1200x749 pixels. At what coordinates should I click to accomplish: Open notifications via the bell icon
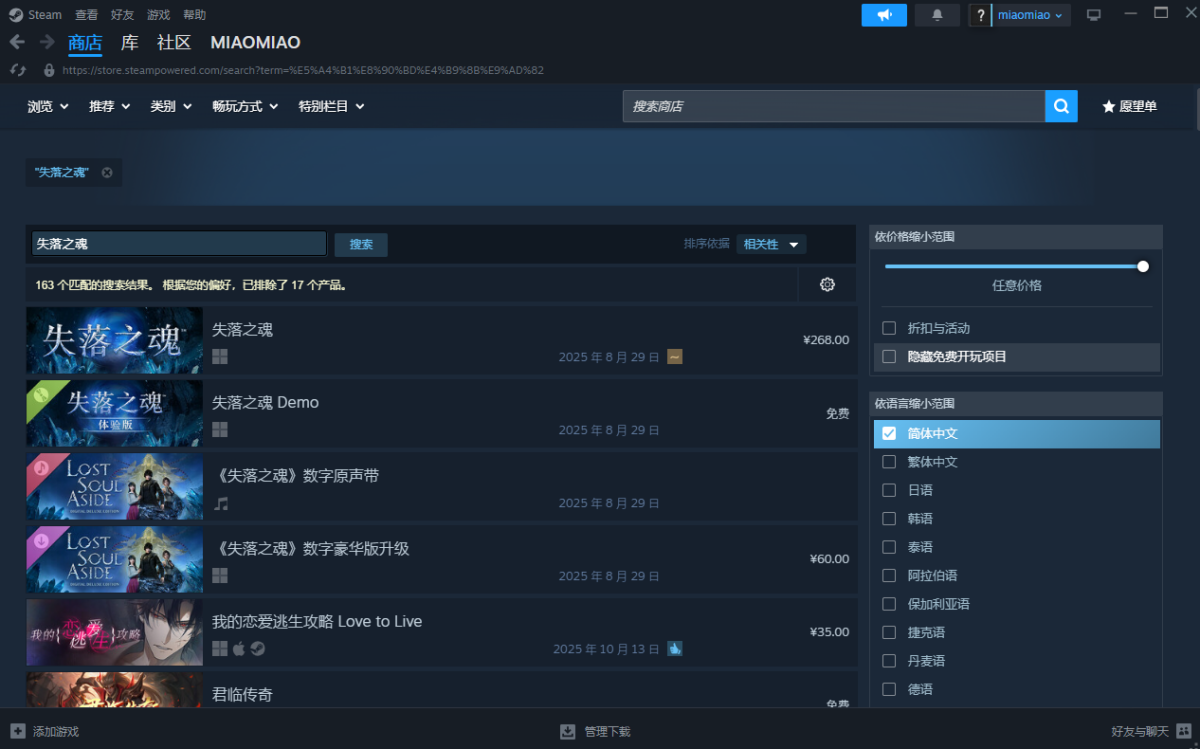click(x=937, y=15)
